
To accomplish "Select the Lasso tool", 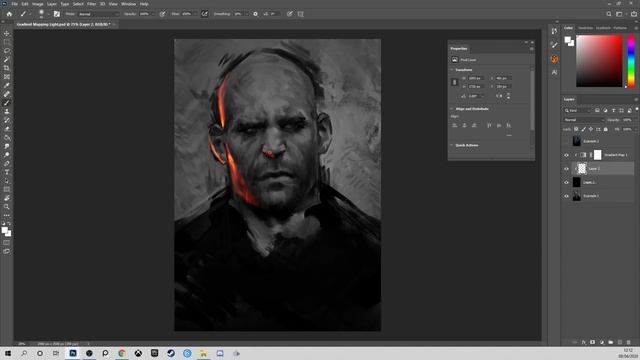I will tap(7, 51).
